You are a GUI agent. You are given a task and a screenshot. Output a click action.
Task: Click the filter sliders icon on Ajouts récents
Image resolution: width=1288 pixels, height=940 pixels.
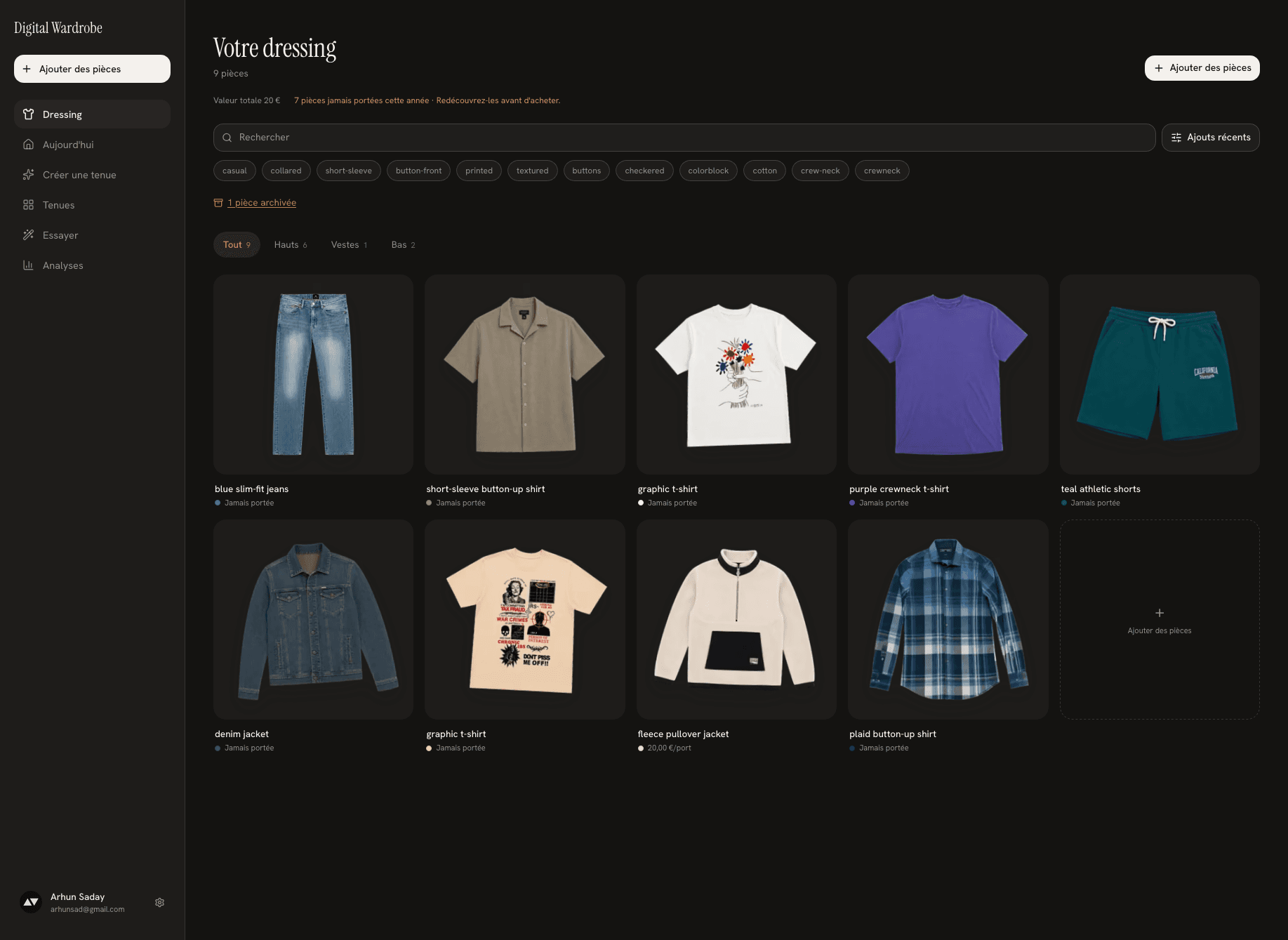[x=1176, y=138]
